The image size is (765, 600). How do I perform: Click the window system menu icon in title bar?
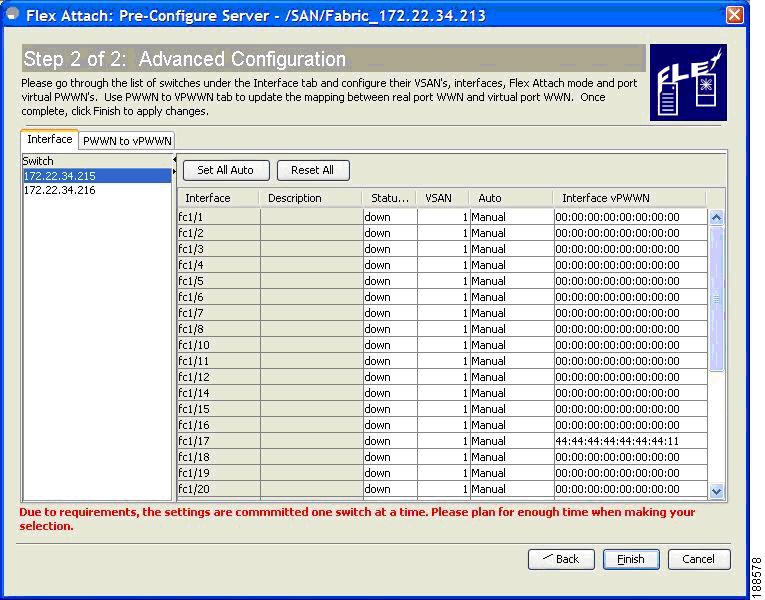12,14
